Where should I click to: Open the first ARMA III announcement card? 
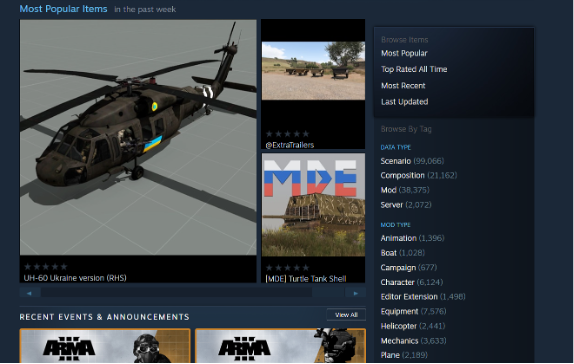pos(105,346)
